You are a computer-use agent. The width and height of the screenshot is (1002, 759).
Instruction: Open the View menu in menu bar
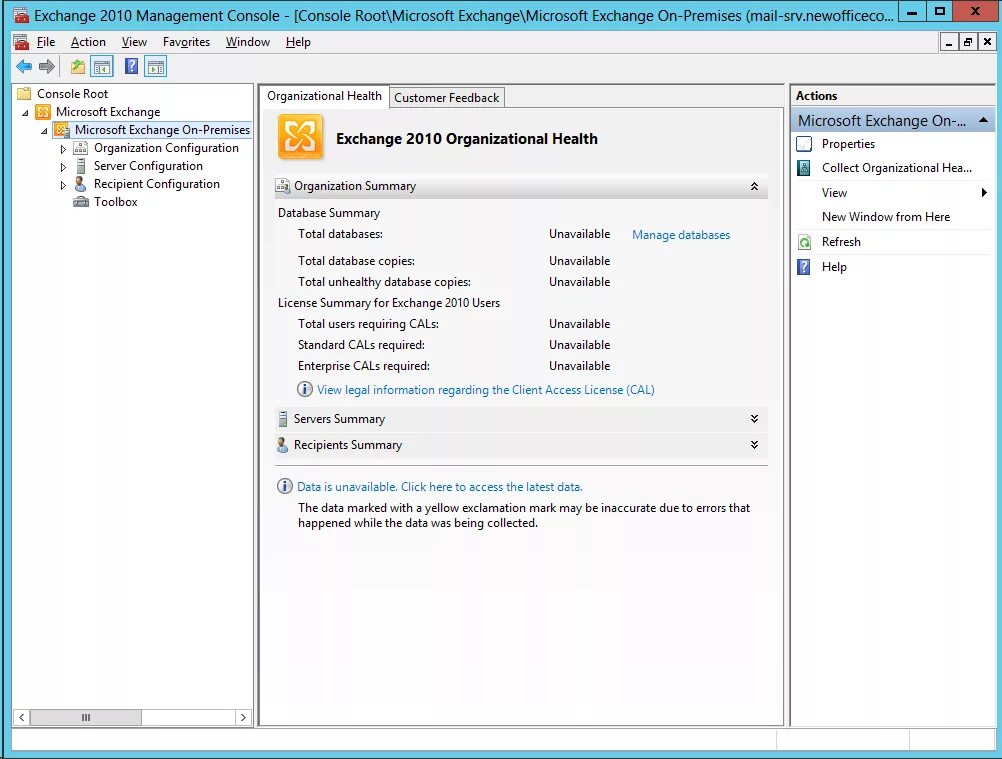coord(134,42)
